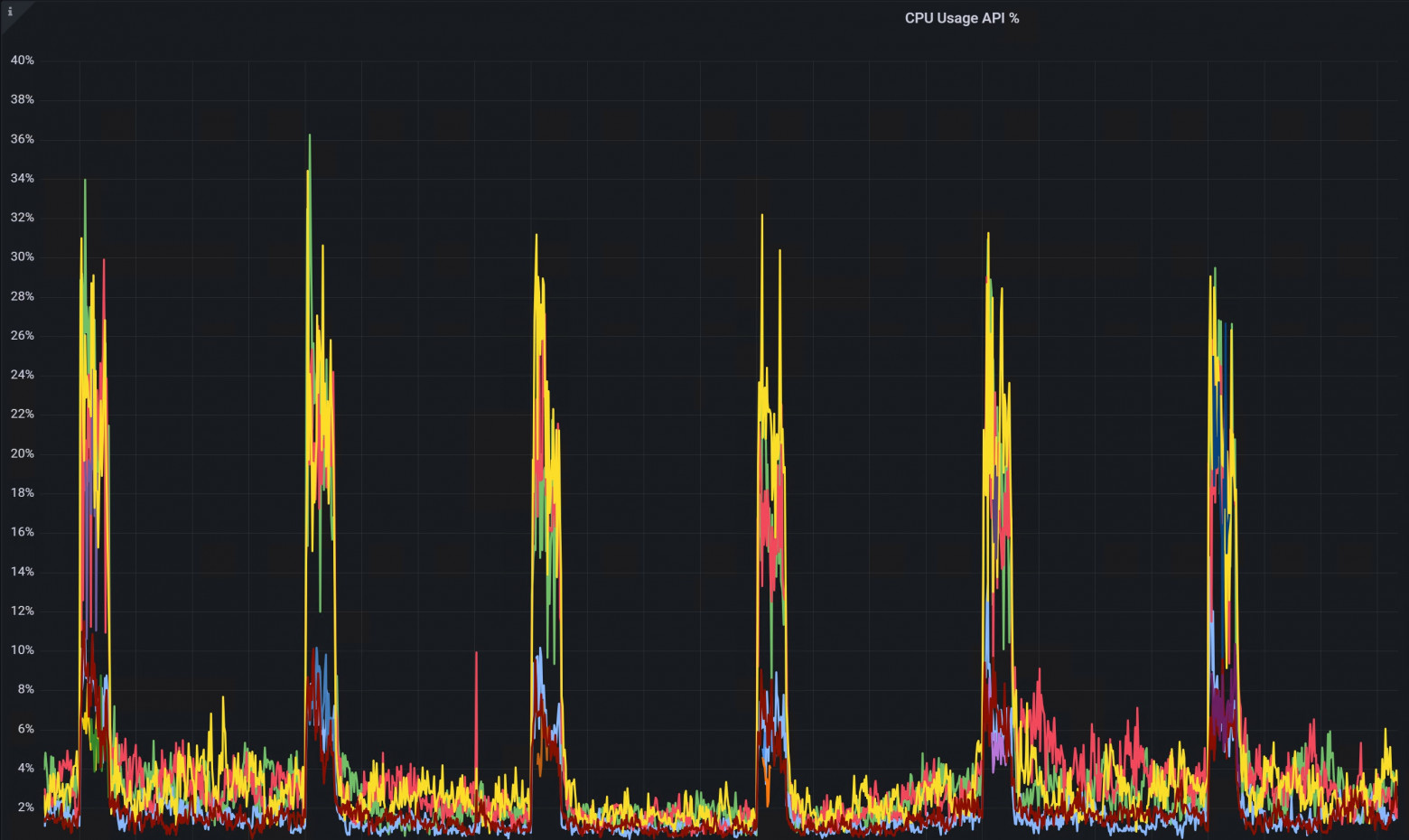Select the 28% axis tick label

tap(22, 296)
